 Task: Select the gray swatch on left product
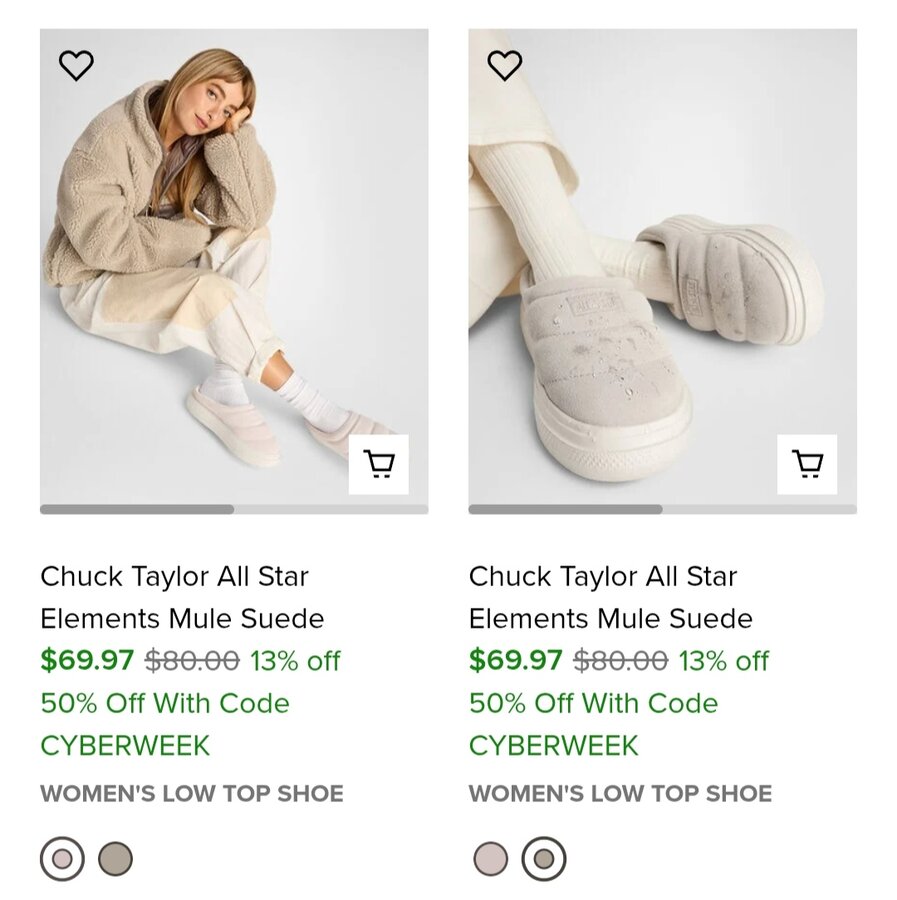(x=115, y=858)
